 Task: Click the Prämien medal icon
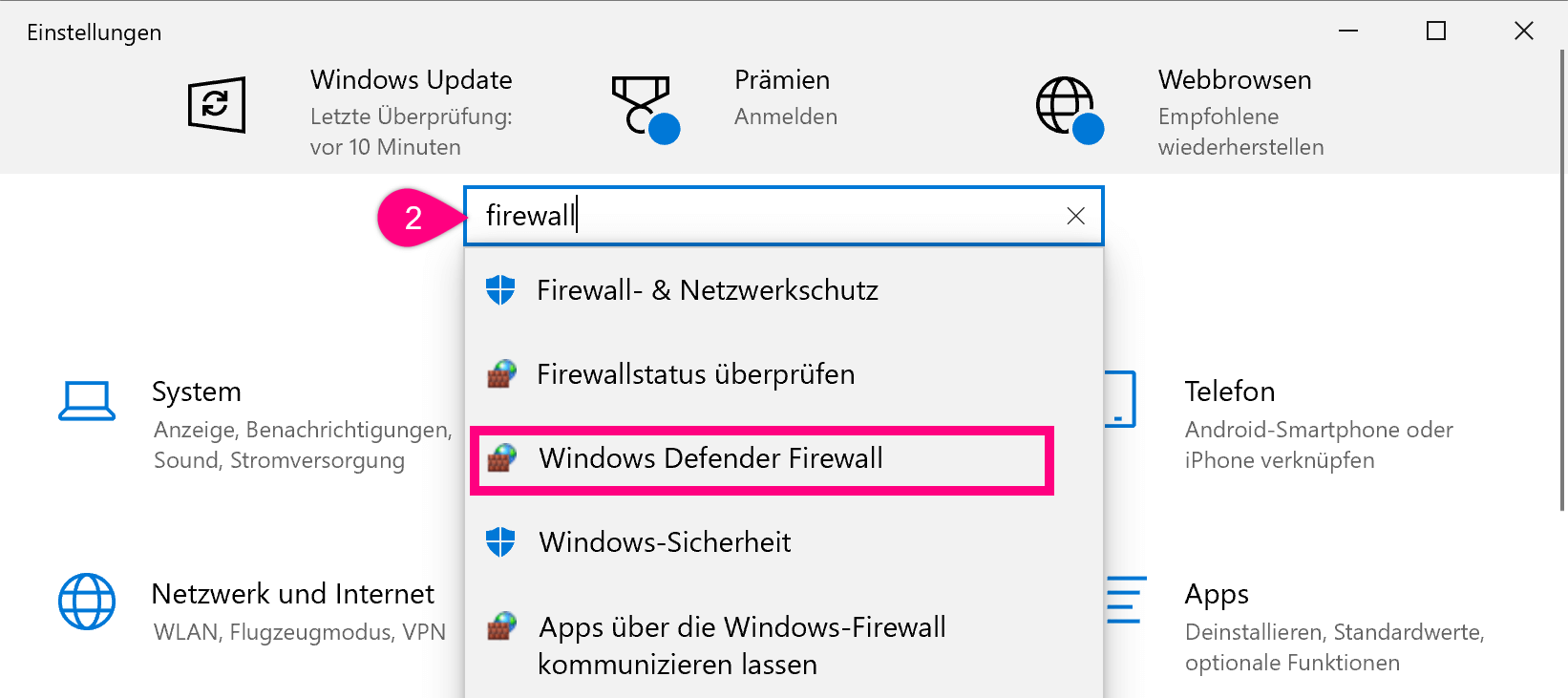(x=643, y=107)
